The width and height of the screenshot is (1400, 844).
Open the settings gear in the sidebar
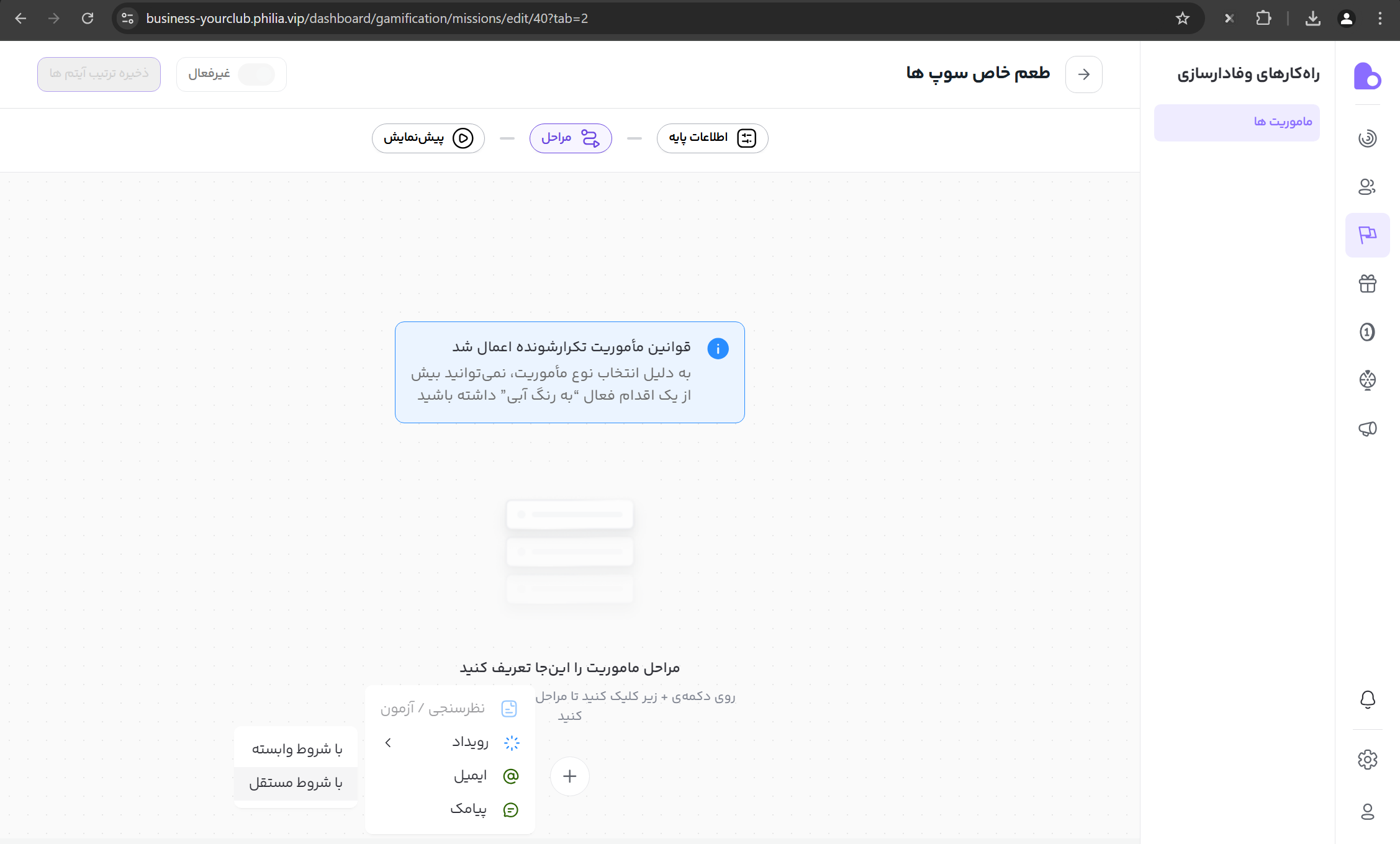coord(1367,760)
